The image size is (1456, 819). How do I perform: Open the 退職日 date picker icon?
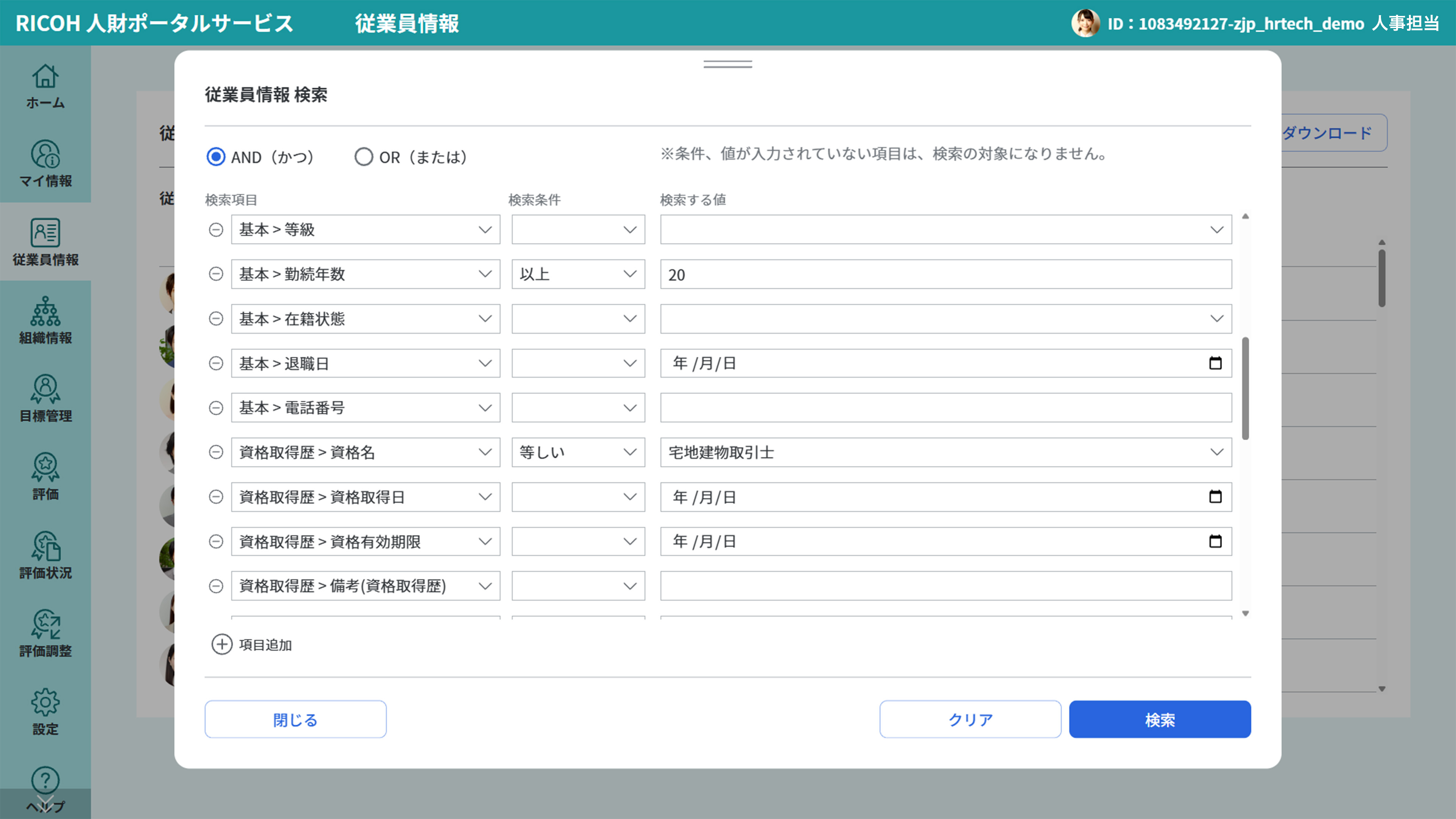click(x=1215, y=364)
